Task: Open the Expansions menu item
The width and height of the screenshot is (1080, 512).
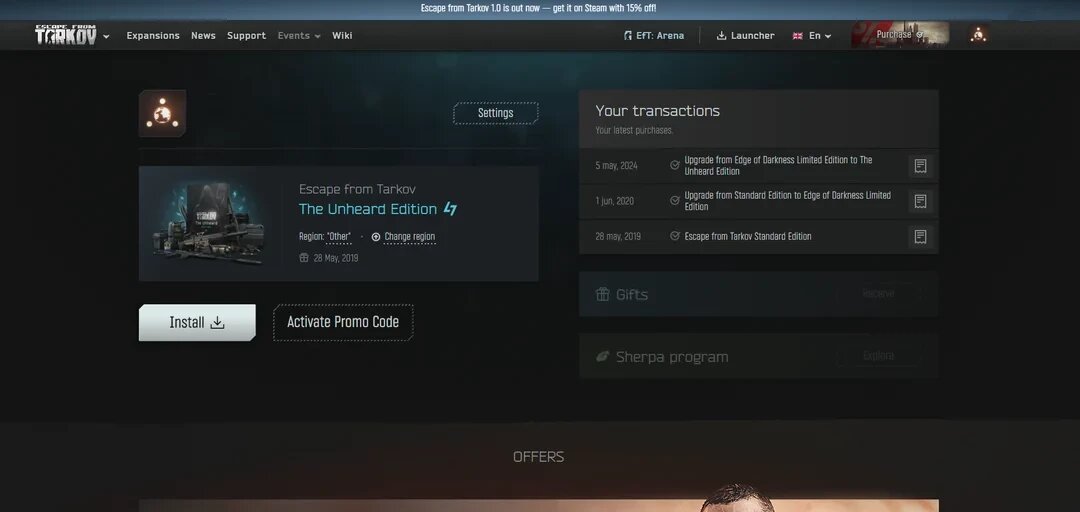Action: tap(153, 36)
